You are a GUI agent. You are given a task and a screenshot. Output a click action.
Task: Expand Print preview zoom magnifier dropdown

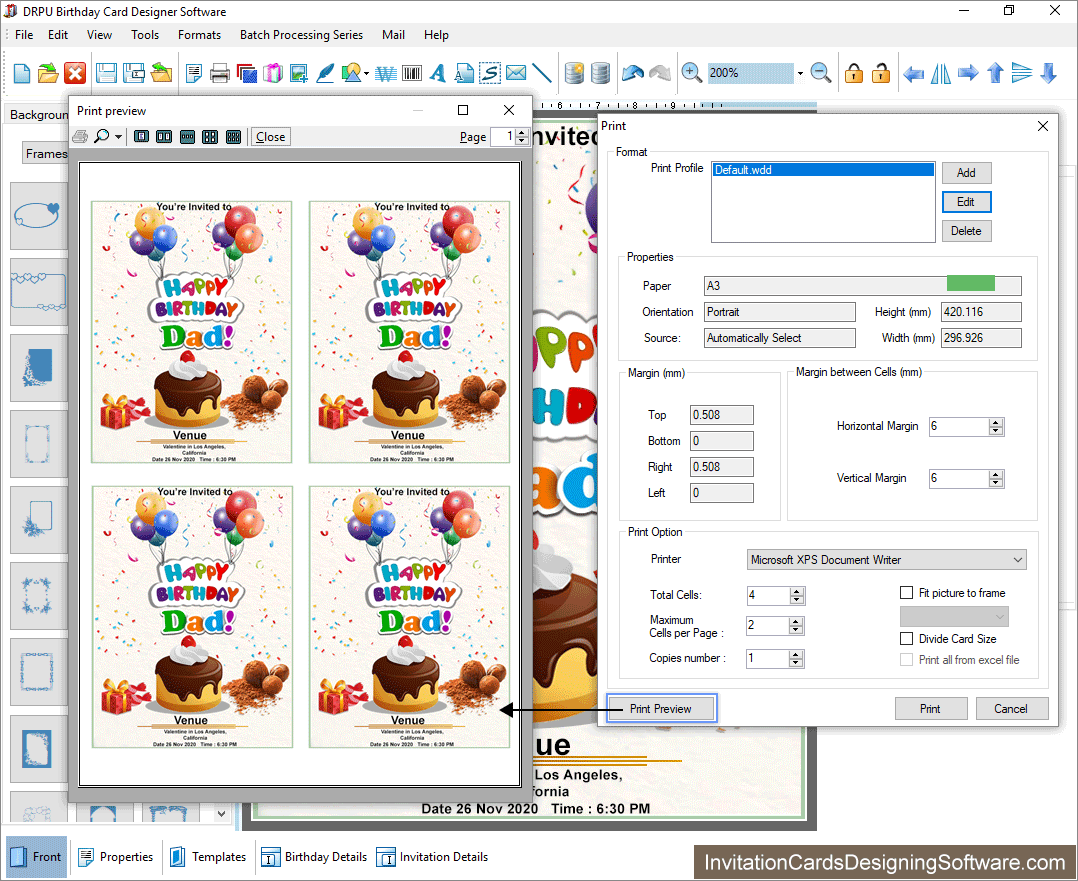pos(118,137)
